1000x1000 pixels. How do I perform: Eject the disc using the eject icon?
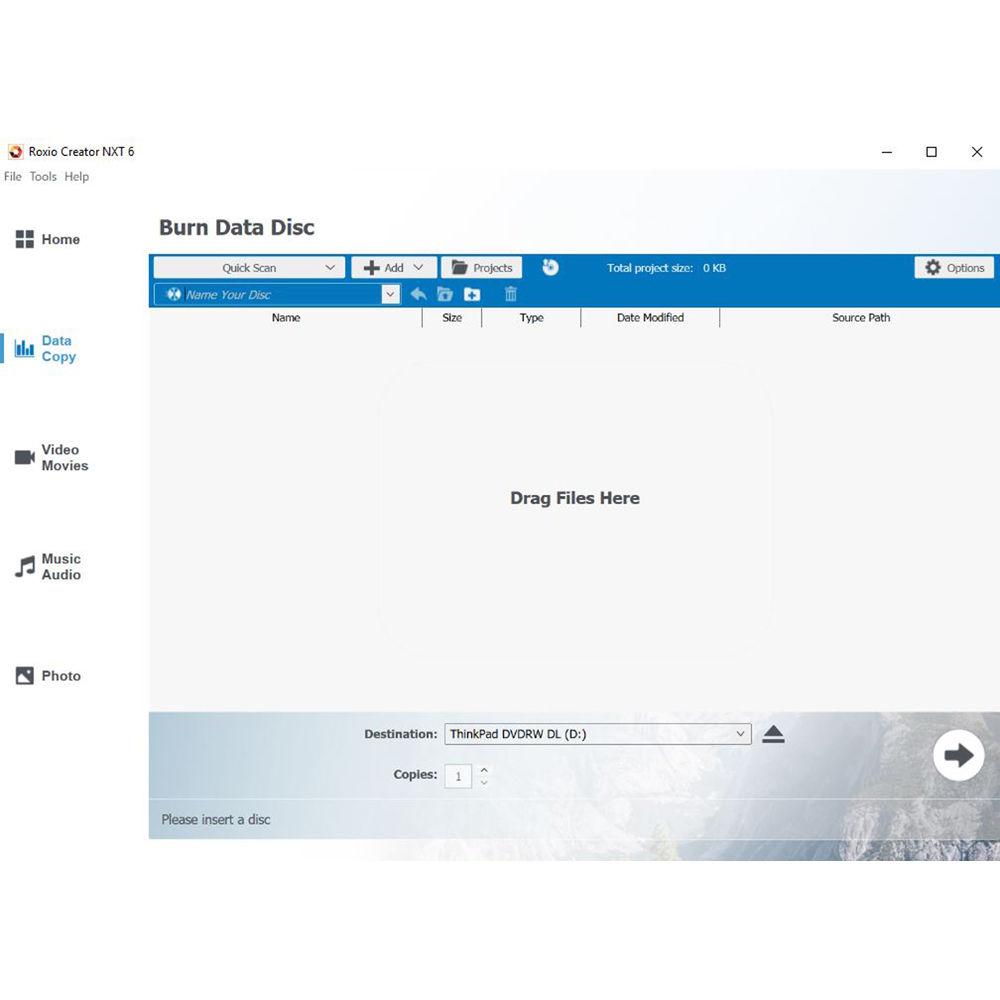(773, 733)
